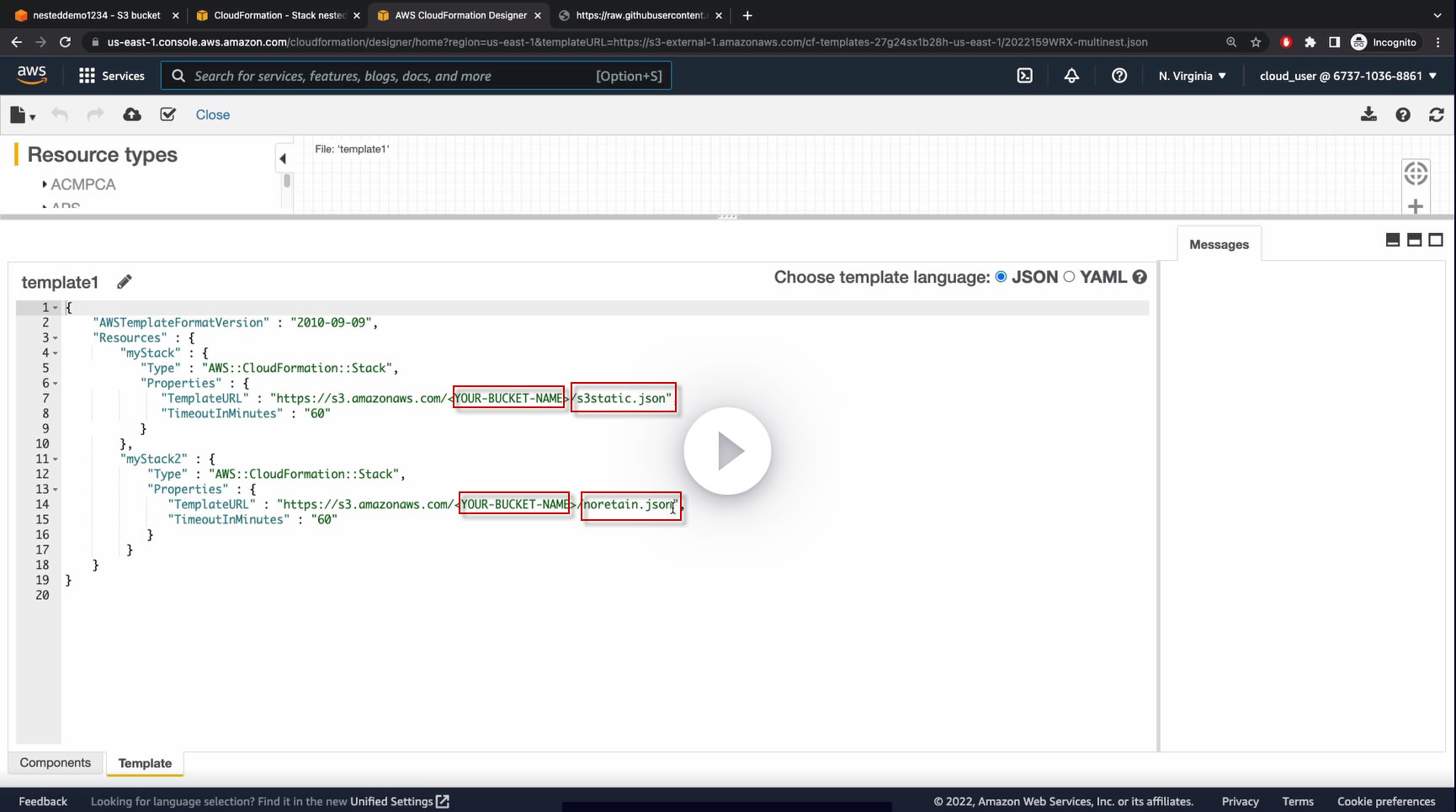
Task: Validate the template with checkbox icon
Action: [168, 114]
